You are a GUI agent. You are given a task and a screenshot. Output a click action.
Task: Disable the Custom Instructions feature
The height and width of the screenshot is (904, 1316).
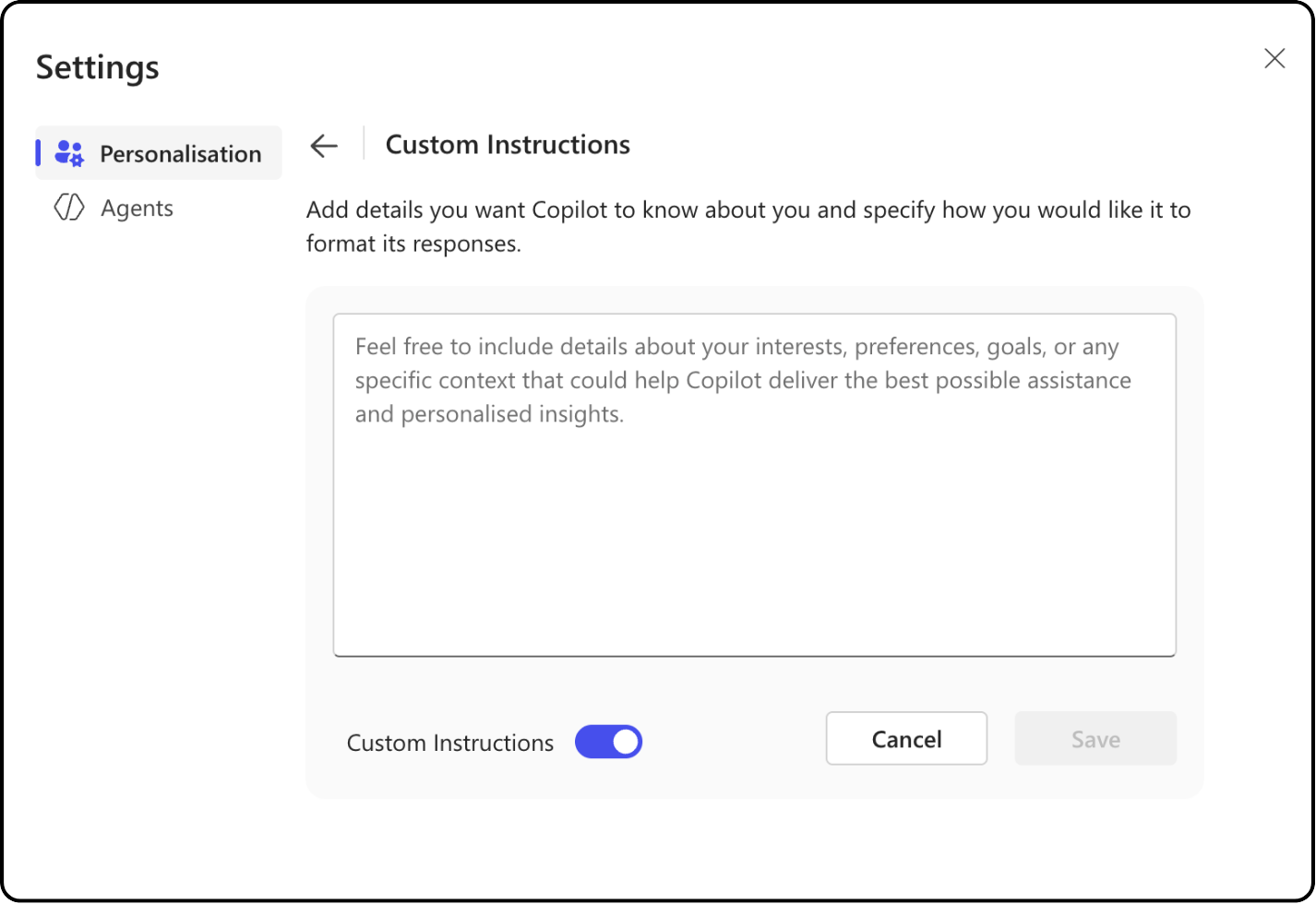pos(608,742)
